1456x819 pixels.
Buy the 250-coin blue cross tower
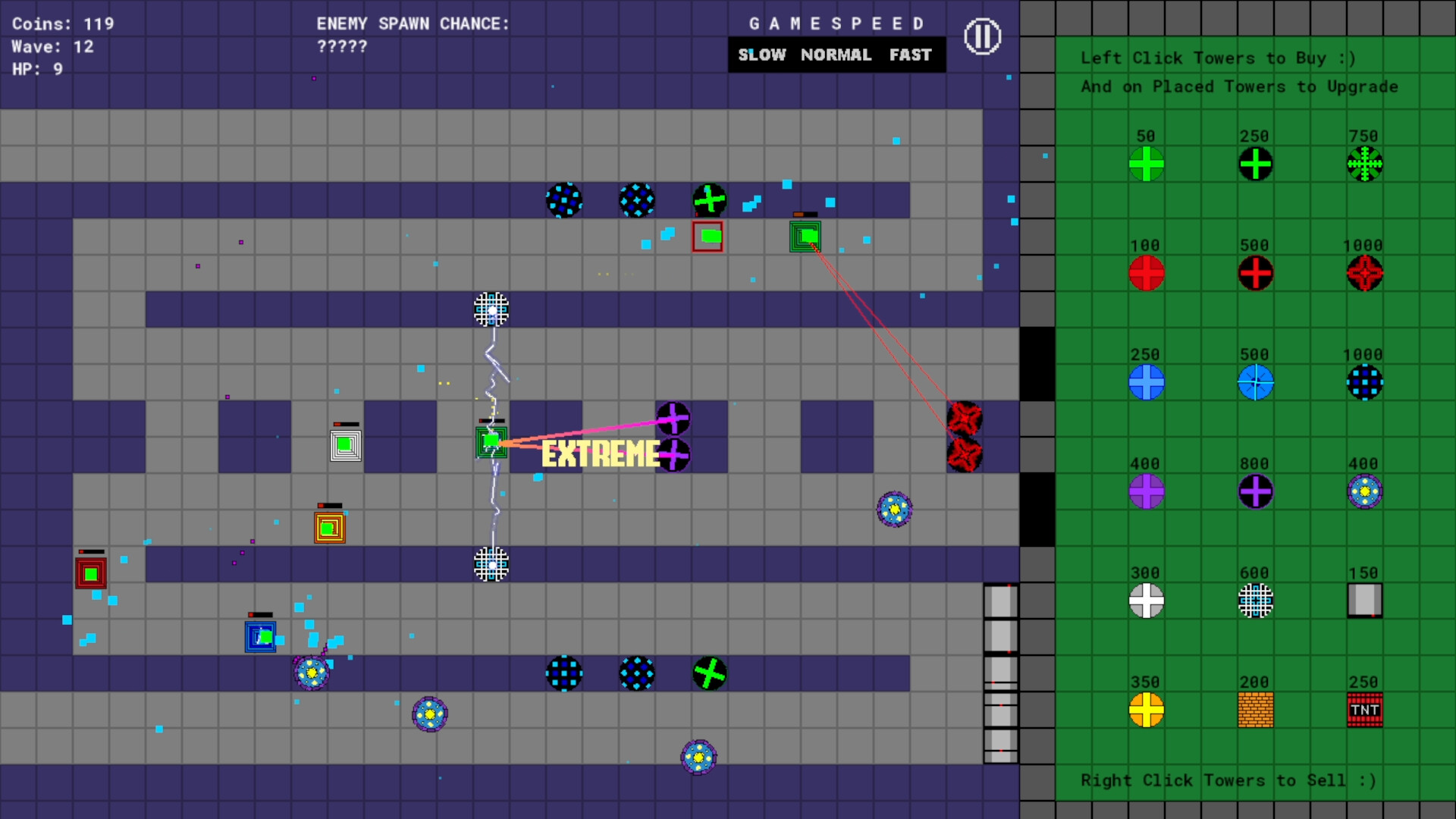[1146, 383]
